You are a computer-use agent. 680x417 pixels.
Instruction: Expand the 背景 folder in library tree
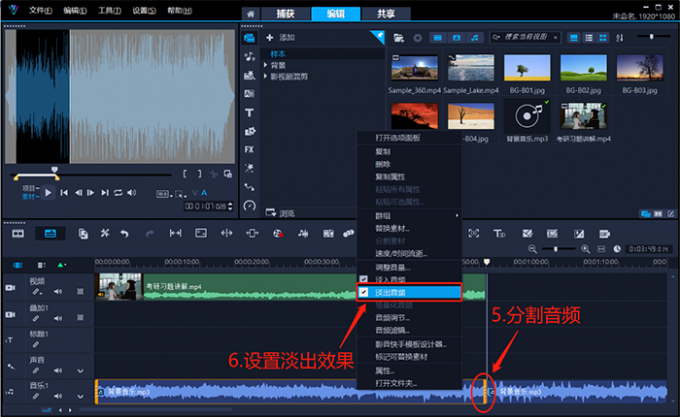(265, 65)
